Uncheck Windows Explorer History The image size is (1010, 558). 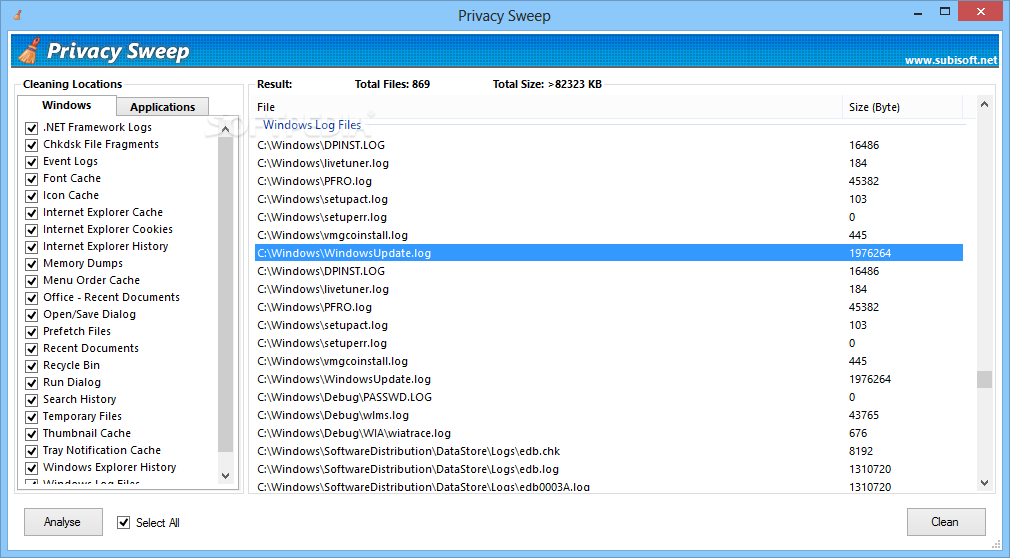(32, 468)
